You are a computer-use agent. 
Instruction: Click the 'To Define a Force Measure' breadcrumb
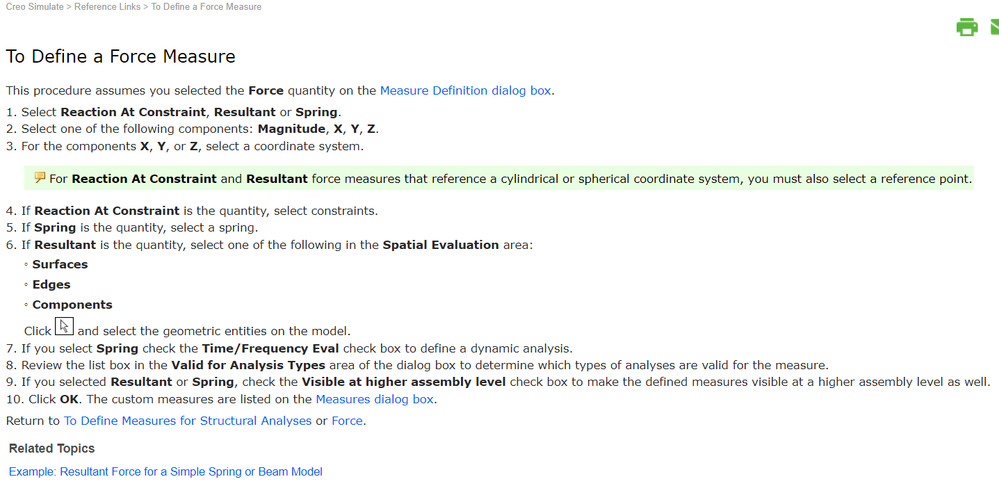click(x=206, y=7)
